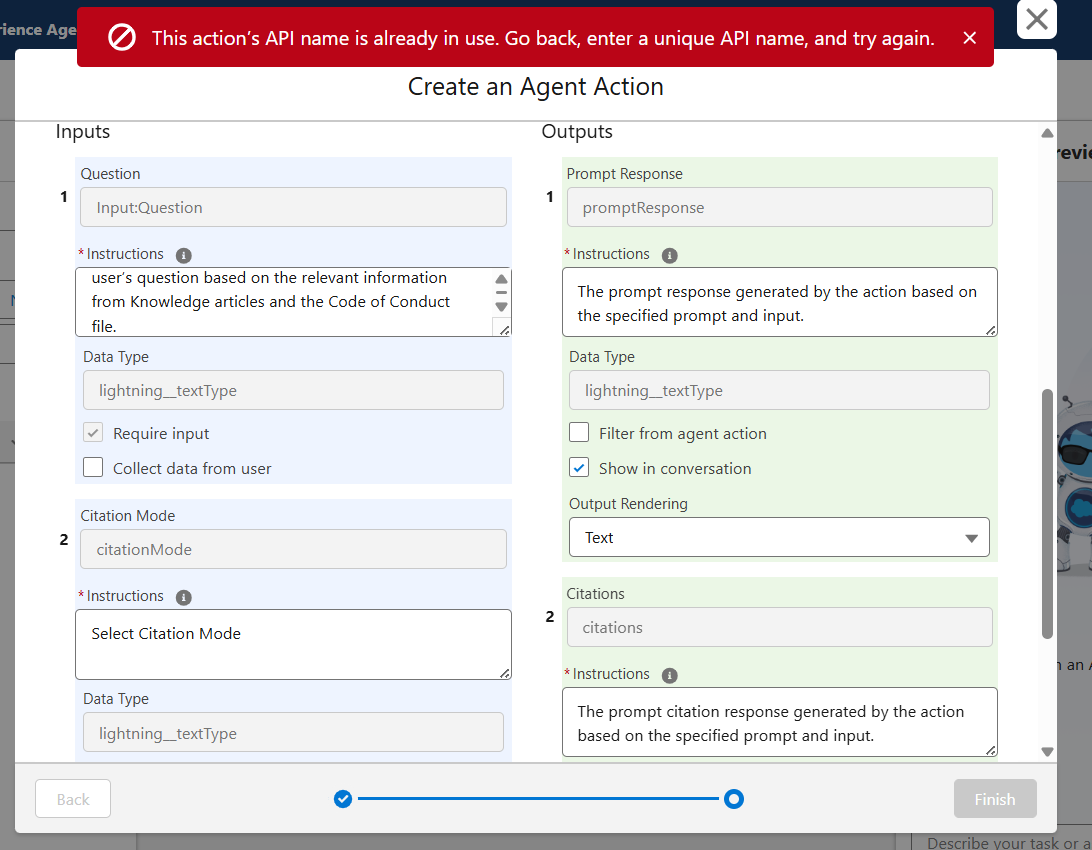Click resize handle of Citation Mode Instructions box
This screenshot has width=1092, height=850.
tap(504, 673)
